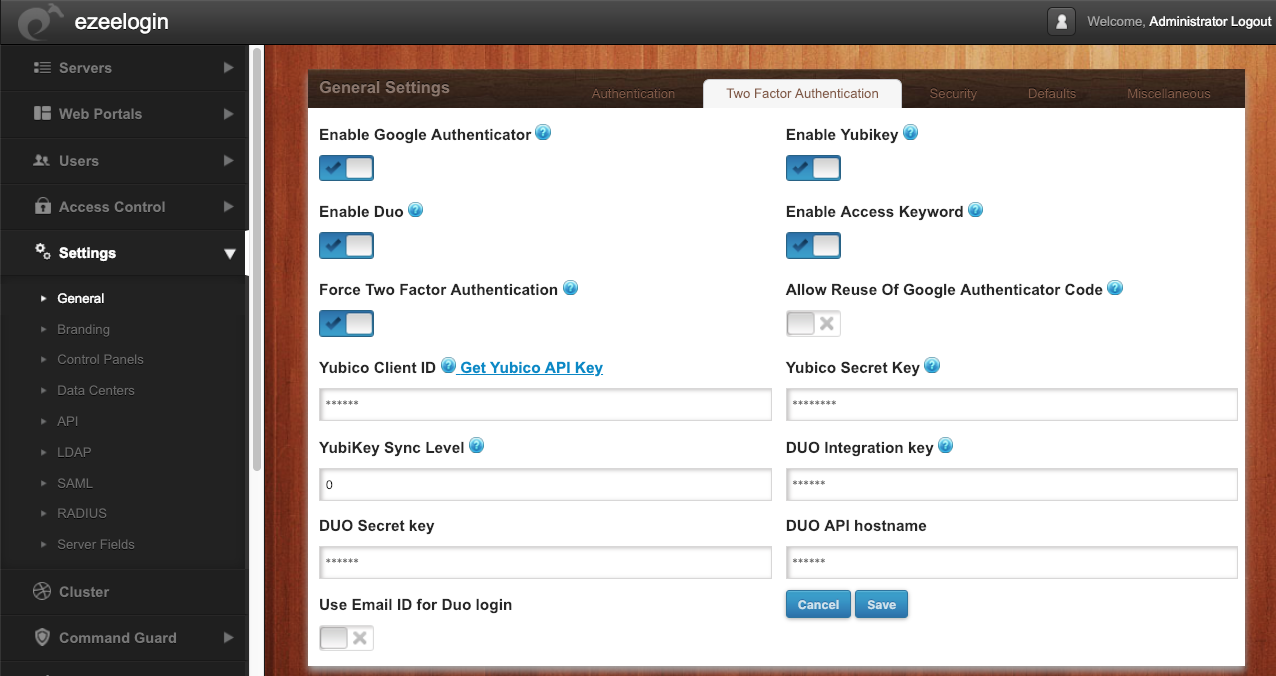This screenshot has width=1276, height=676.
Task: Click the Servers list icon in sidebar
Action: [x=42, y=68]
